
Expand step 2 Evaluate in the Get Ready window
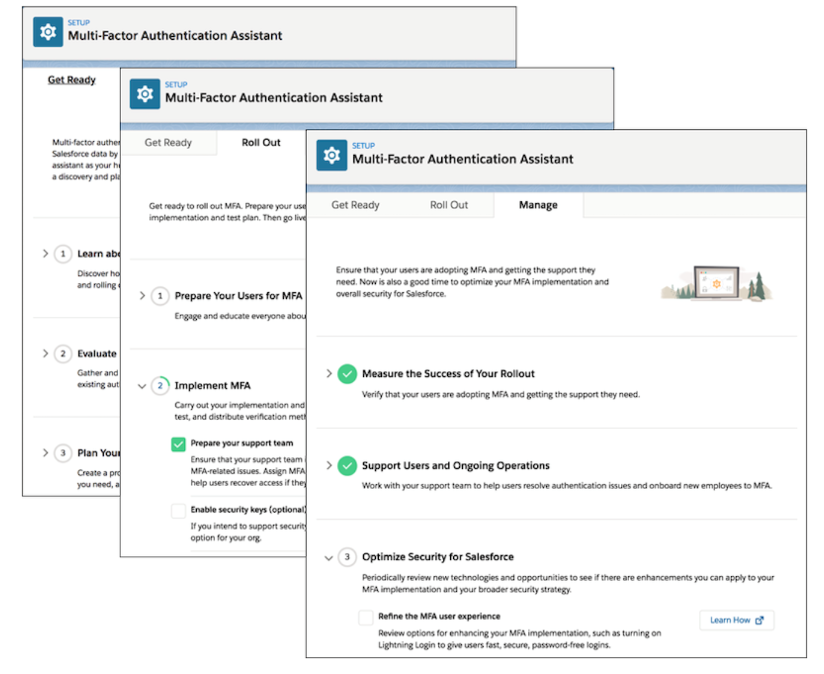[x=45, y=354]
